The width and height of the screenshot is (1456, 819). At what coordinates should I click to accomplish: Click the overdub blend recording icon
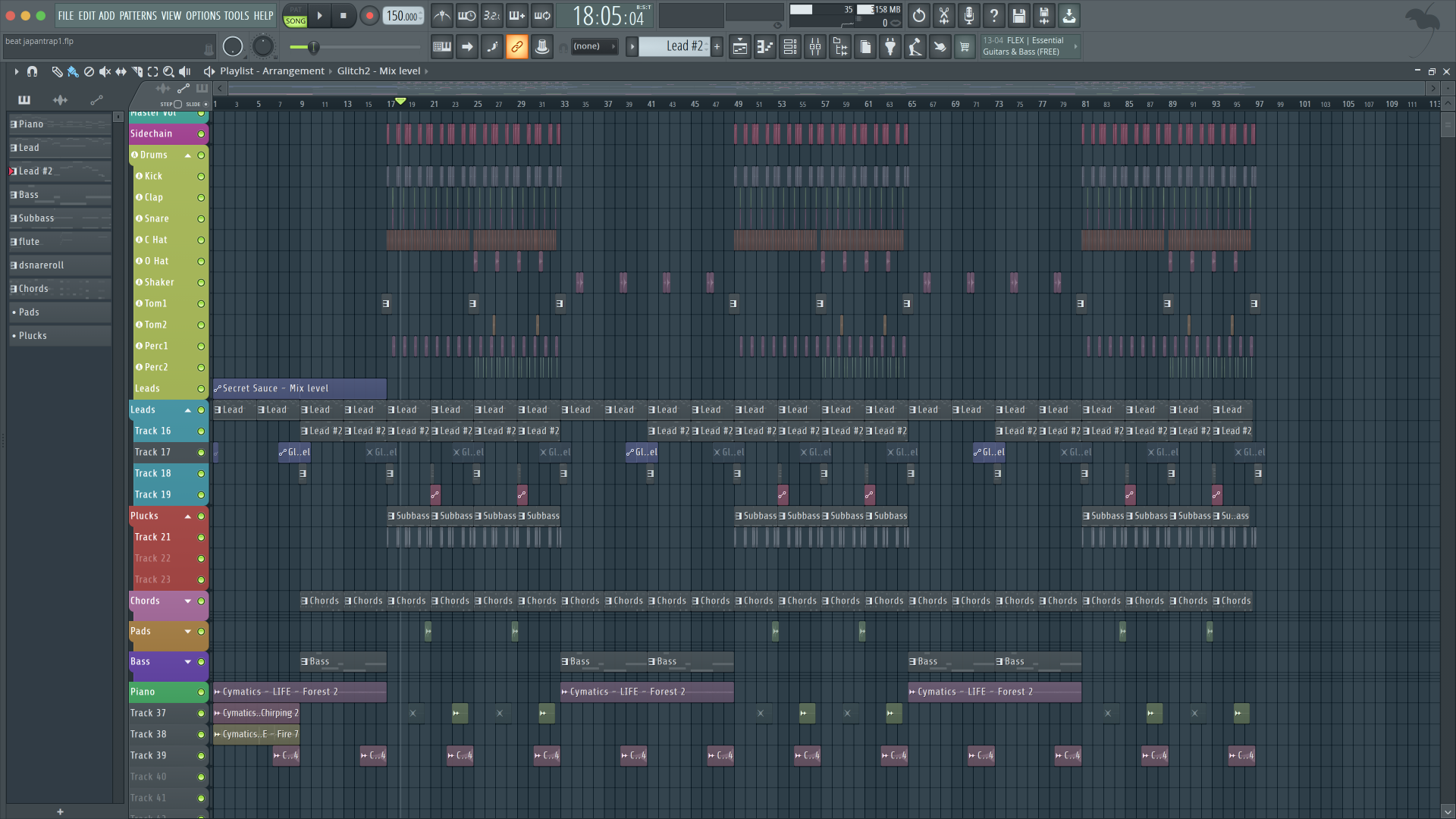[x=517, y=15]
